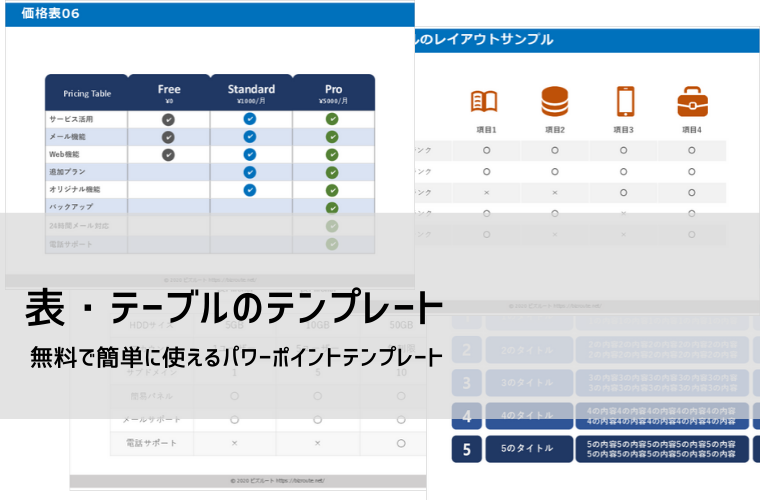Click the 表・テーブルのテンプレート heading
The height and width of the screenshot is (500, 760).
[x=234, y=307]
